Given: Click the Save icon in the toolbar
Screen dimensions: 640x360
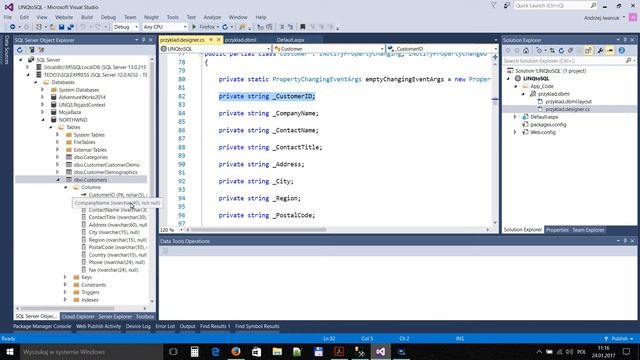Looking at the screenshot, I should 61,27.
